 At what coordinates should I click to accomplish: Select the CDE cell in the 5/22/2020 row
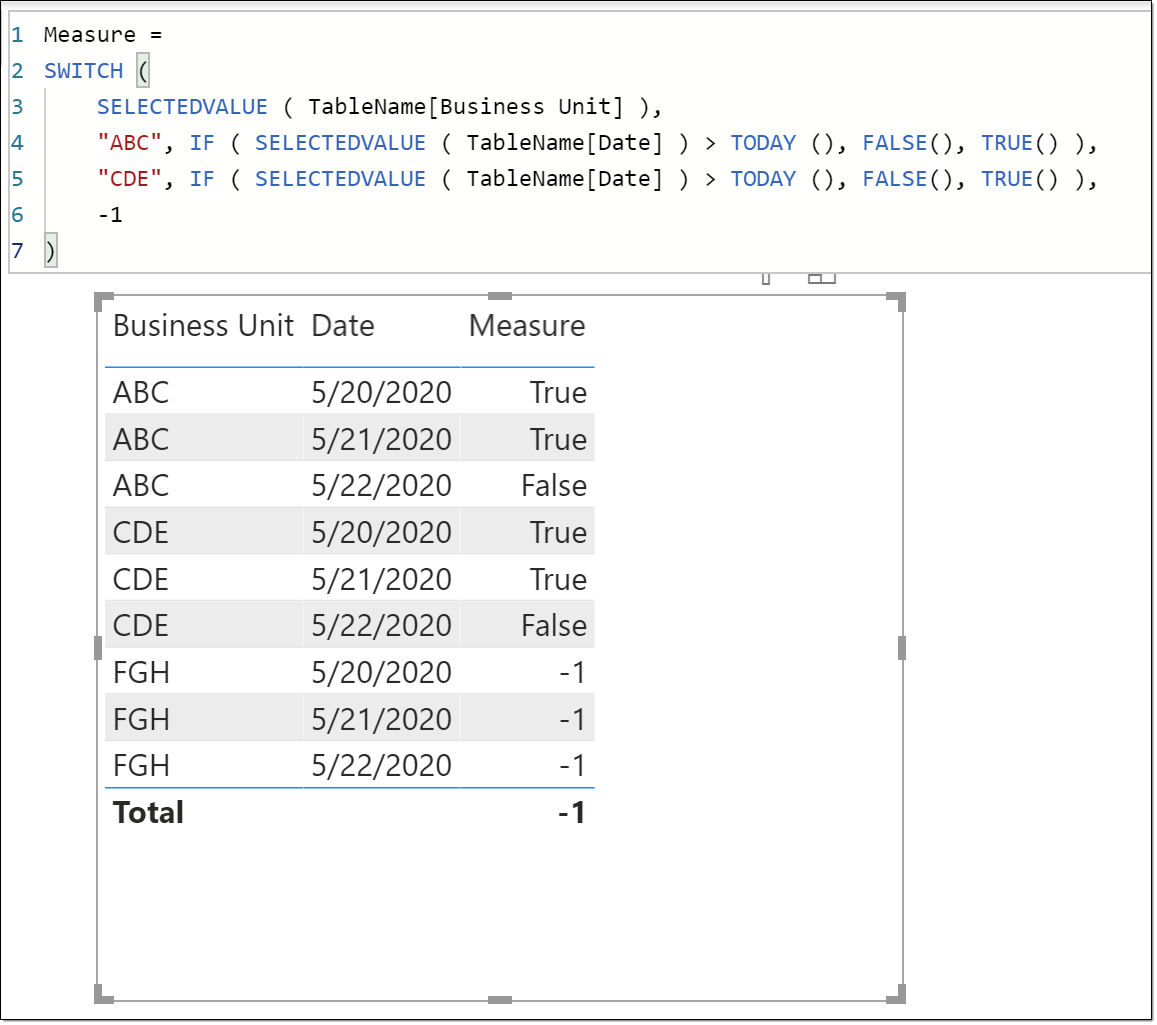tap(141, 626)
